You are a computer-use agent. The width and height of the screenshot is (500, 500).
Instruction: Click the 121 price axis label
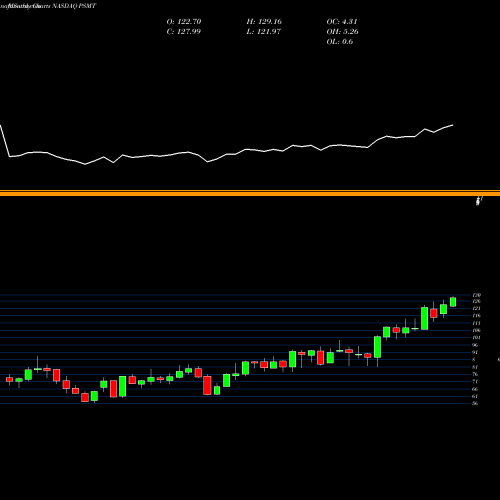pos(476,308)
